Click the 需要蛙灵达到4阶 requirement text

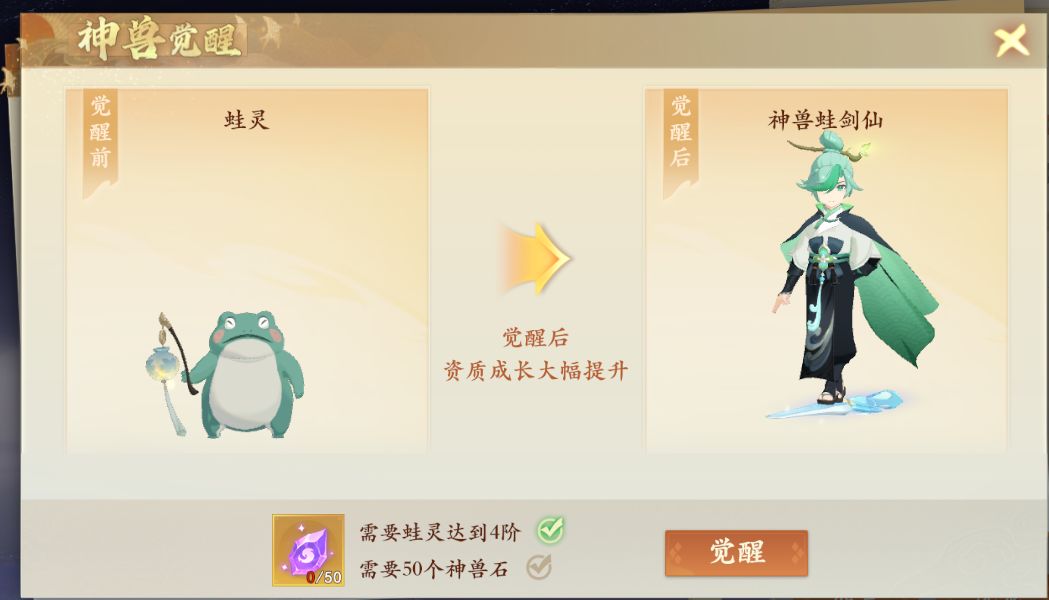440,532
